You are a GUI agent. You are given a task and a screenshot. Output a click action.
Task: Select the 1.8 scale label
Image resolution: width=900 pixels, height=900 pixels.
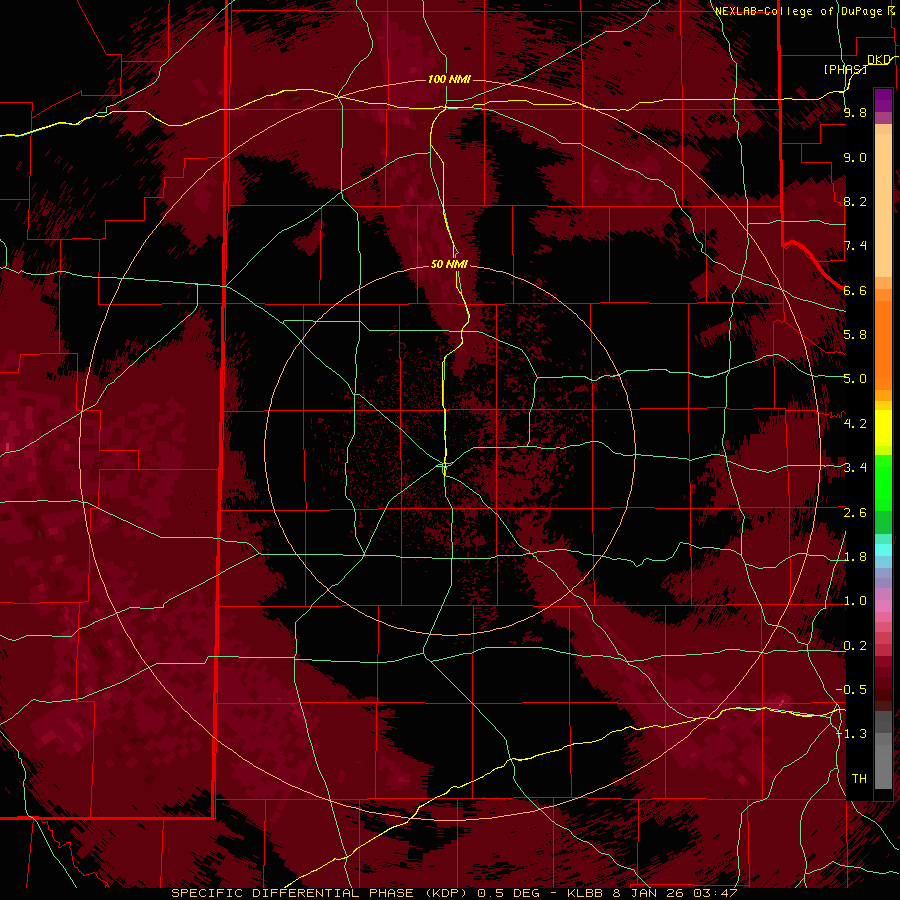(855, 557)
